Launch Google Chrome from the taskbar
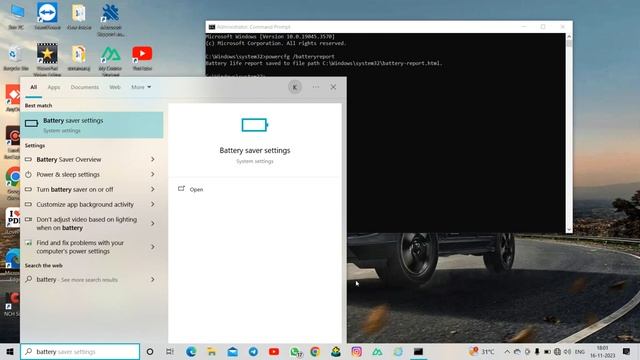The height and width of the screenshot is (360, 640). point(315,351)
